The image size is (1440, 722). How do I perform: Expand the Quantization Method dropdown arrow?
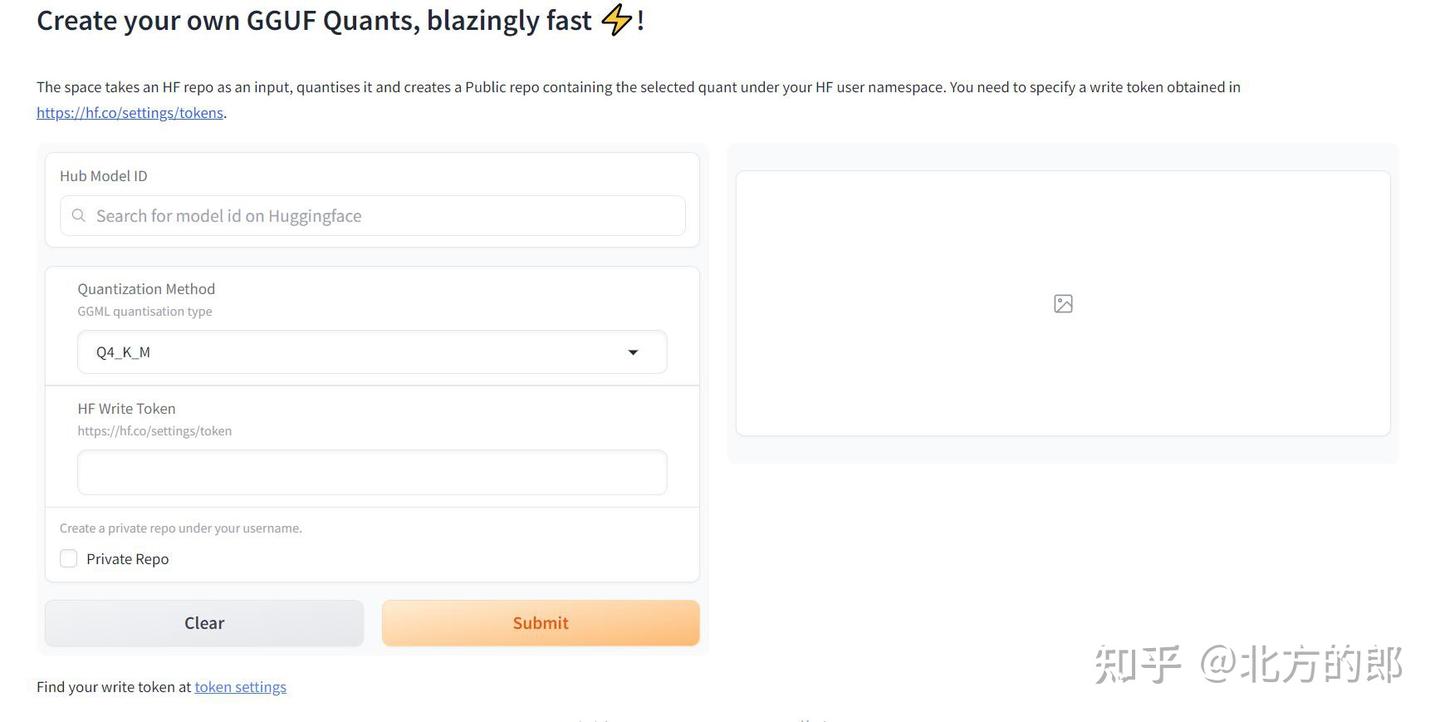[x=633, y=353]
